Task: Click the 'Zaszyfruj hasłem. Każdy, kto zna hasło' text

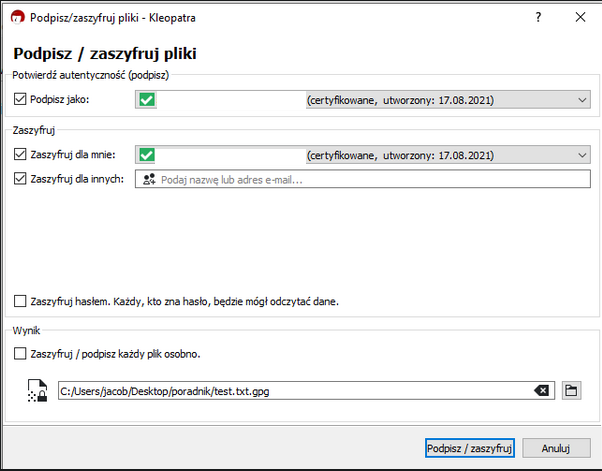Action: 184,301
